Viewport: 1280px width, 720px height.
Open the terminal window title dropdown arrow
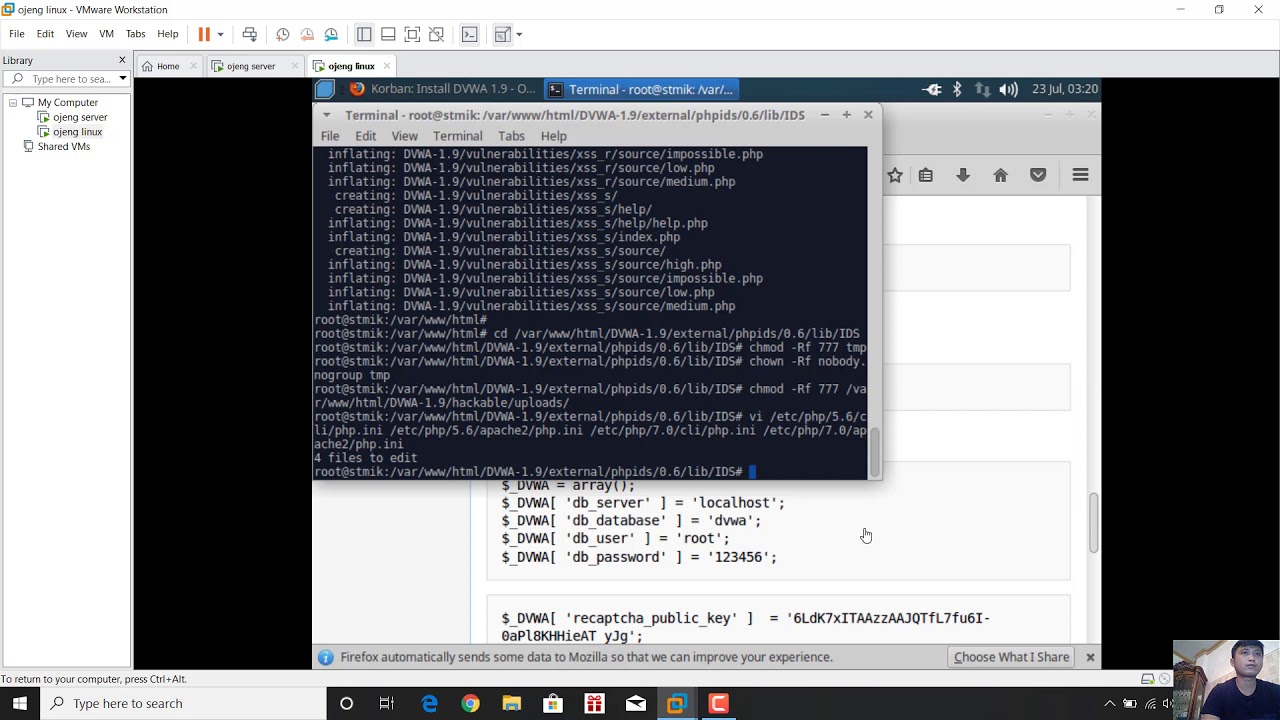coord(326,115)
